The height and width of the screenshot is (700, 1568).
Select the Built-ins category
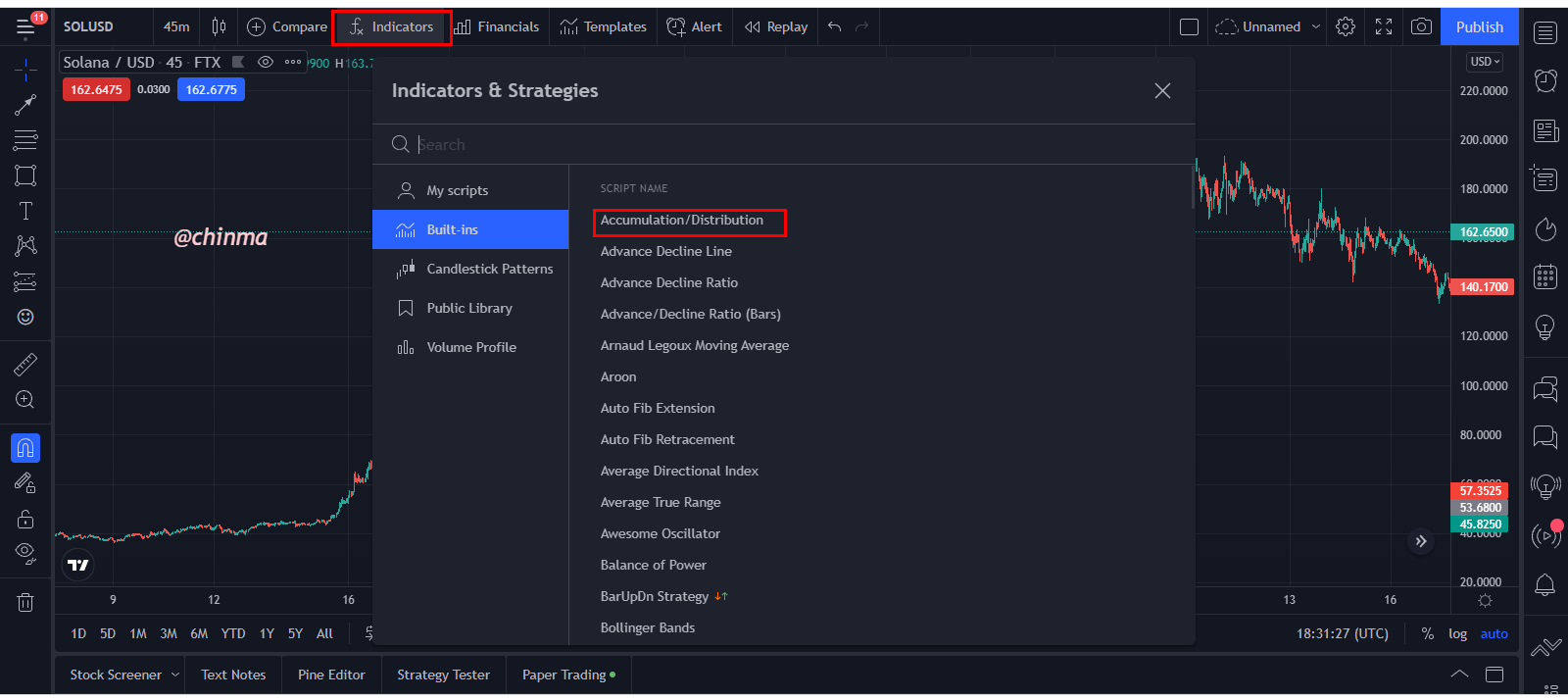coord(470,229)
